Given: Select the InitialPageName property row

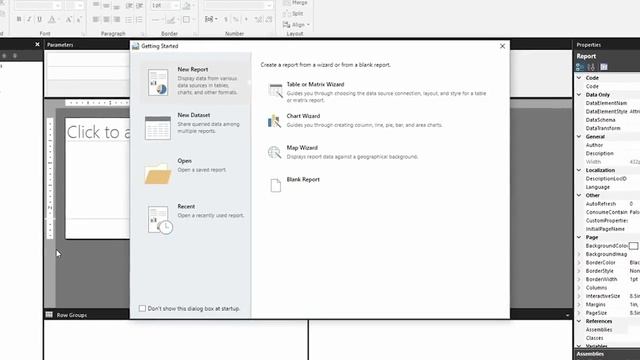Looking at the screenshot, I should (x=608, y=229).
